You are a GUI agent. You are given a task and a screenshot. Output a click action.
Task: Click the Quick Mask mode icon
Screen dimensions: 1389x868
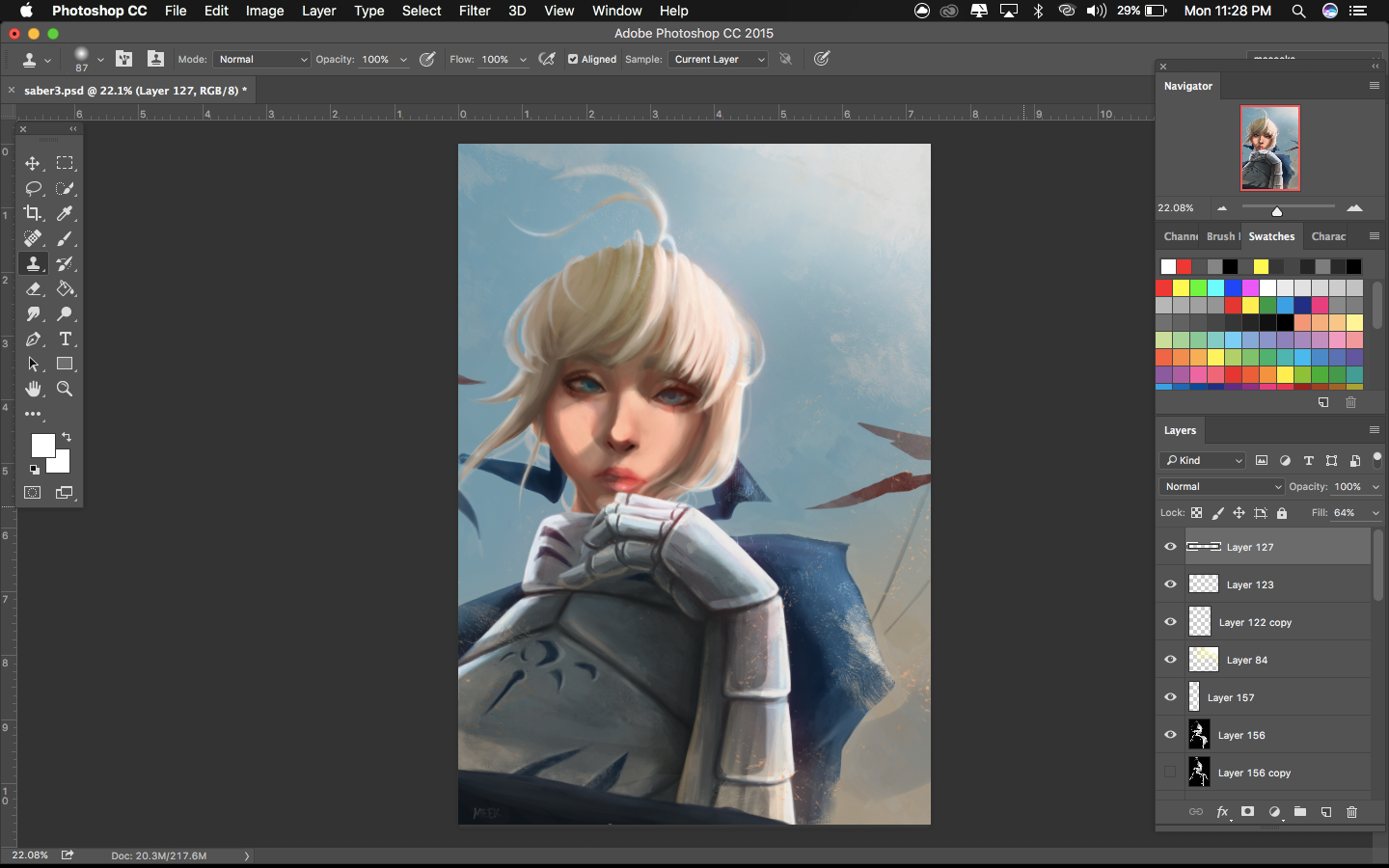[33, 493]
